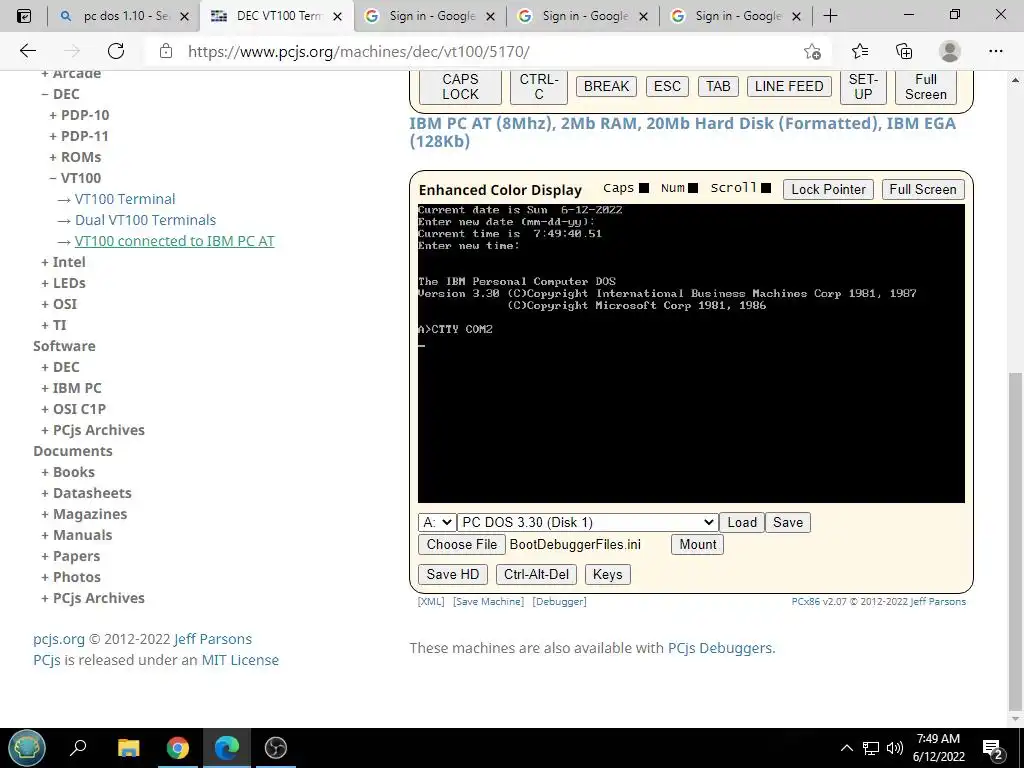Show hidden system tray icons

(x=846, y=748)
